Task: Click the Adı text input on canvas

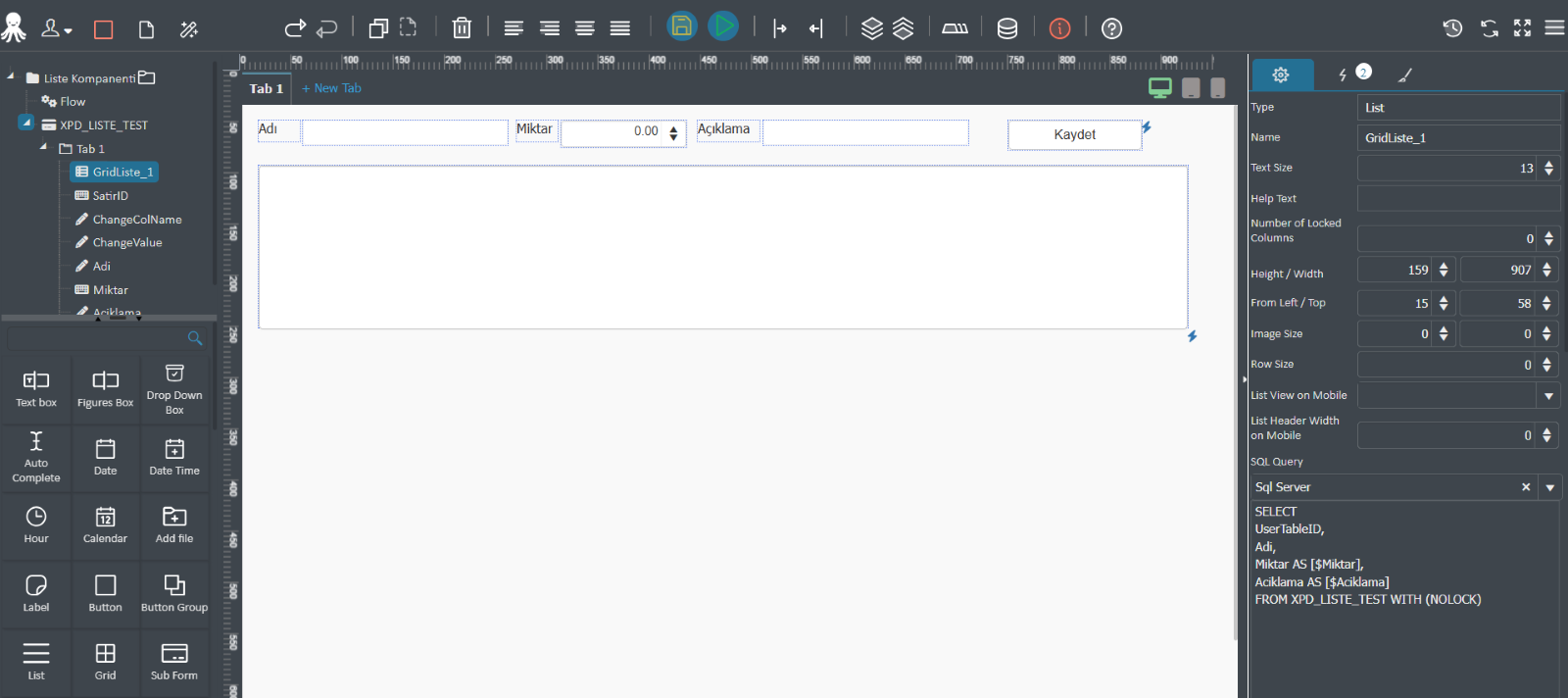Action: [405, 132]
